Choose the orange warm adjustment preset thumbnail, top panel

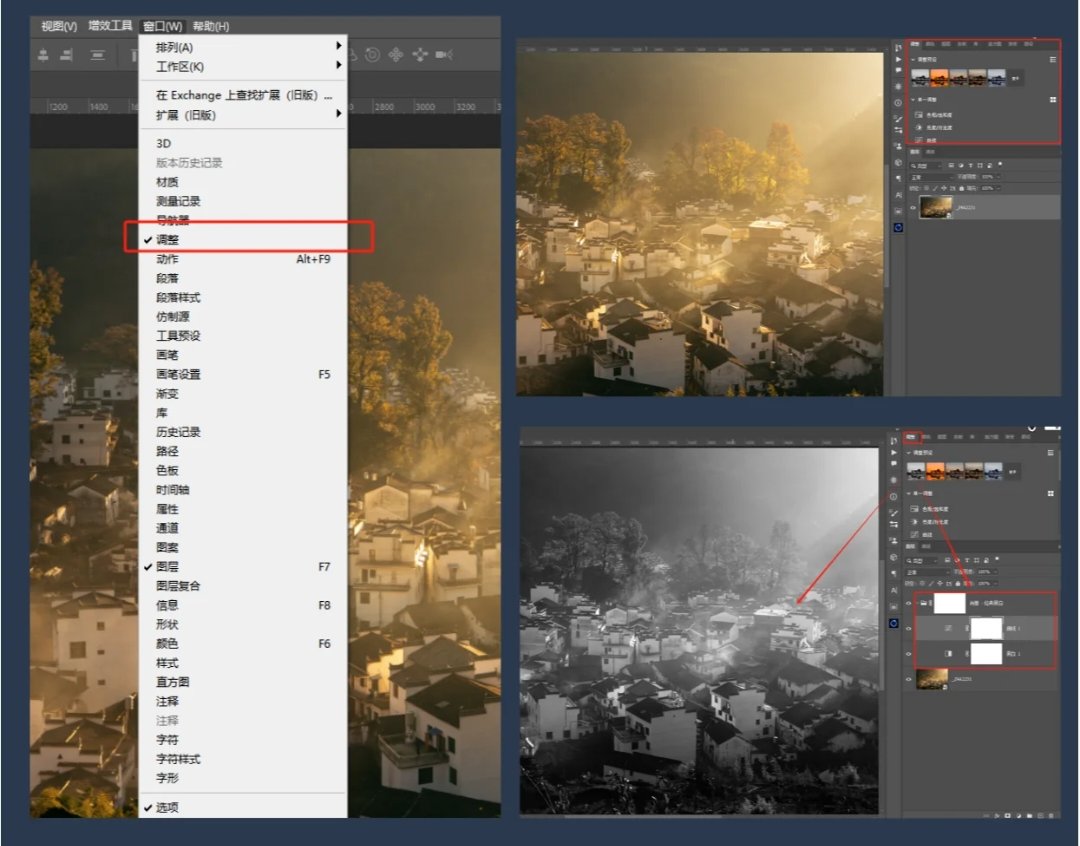pos(940,77)
